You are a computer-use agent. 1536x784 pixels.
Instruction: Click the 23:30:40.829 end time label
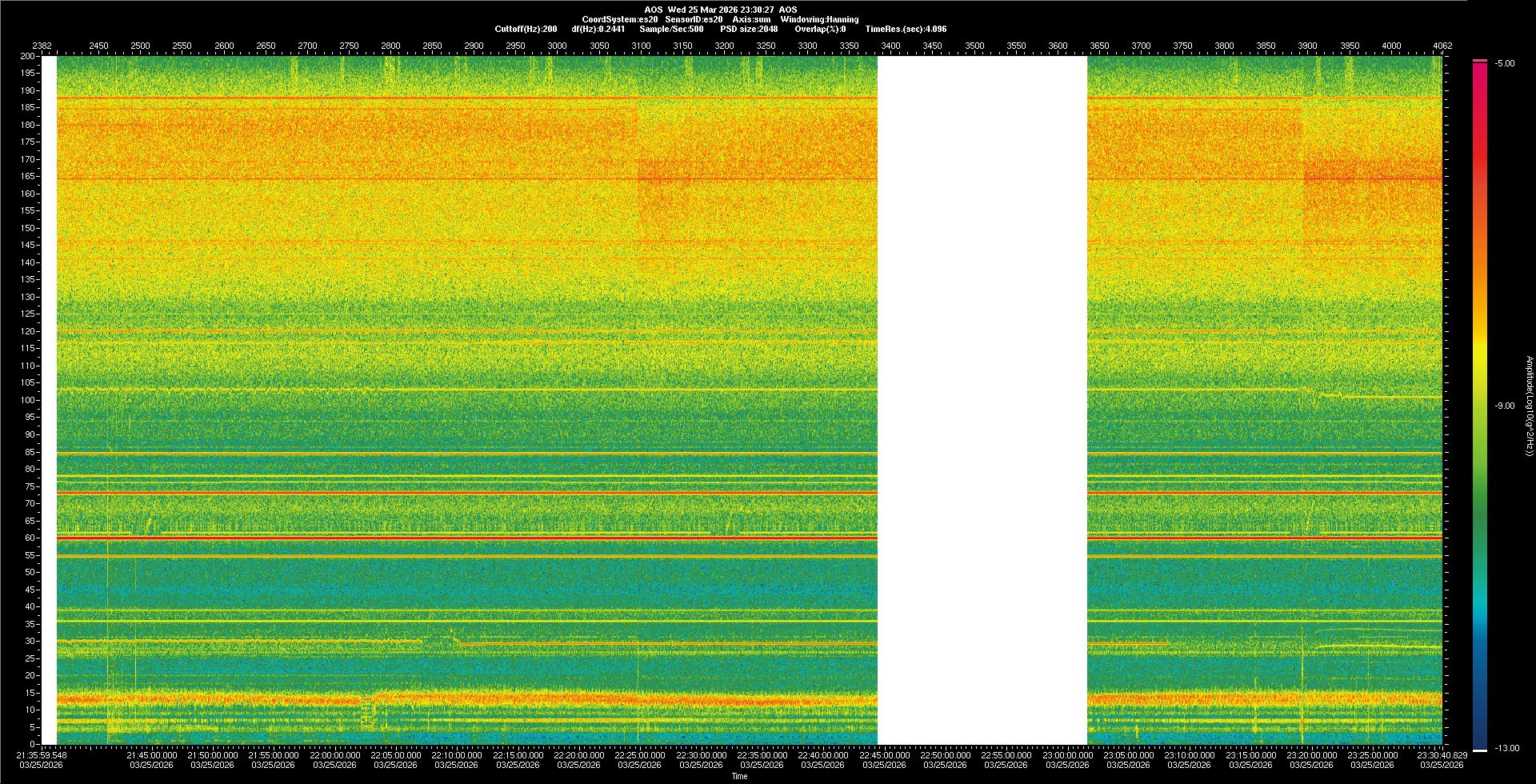tap(1441, 755)
